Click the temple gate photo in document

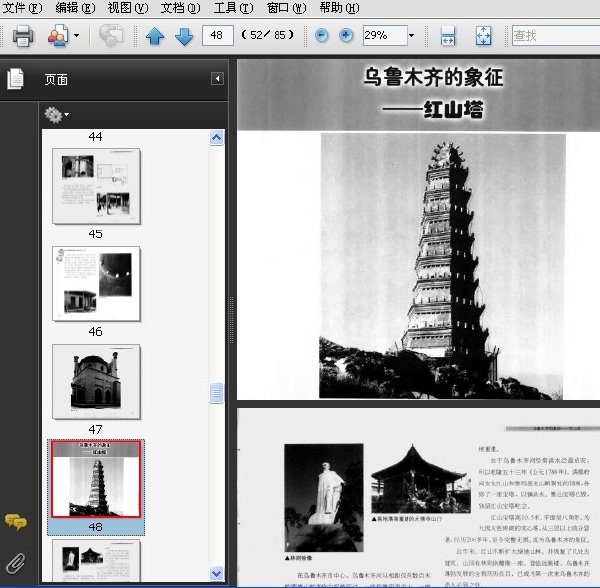click(421, 478)
